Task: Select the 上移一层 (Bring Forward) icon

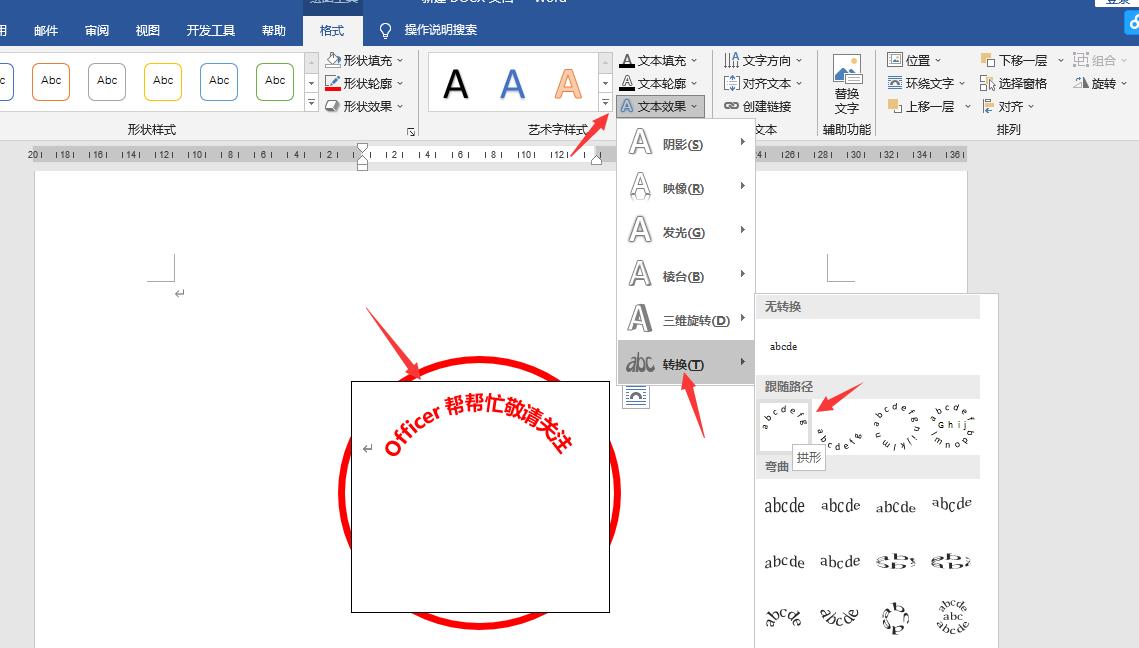Action: click(x=920, y=106)
